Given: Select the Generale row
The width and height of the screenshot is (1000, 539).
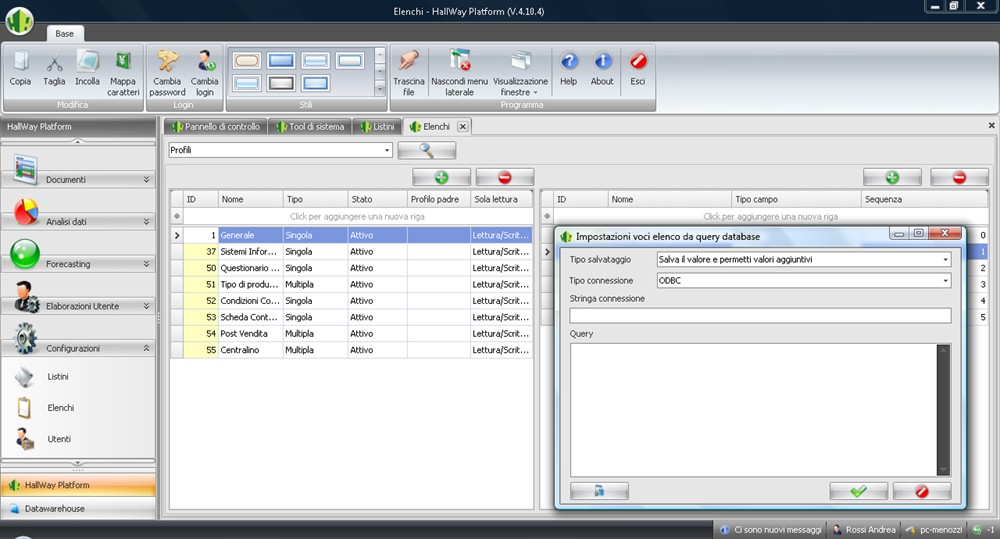Looking at the screenshot, I should click(351, 235).
